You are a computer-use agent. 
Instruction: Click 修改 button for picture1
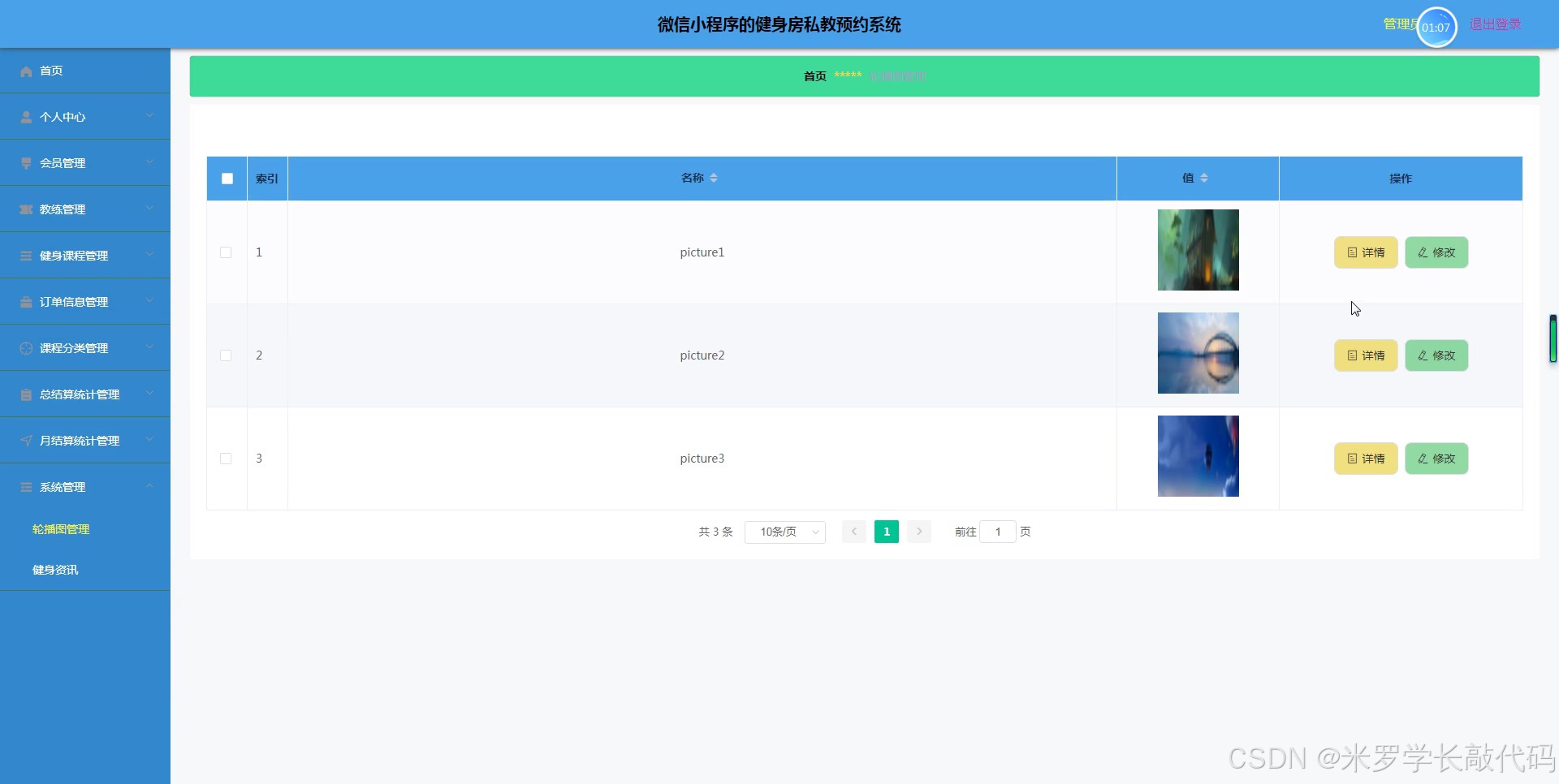coord(1436,253)
